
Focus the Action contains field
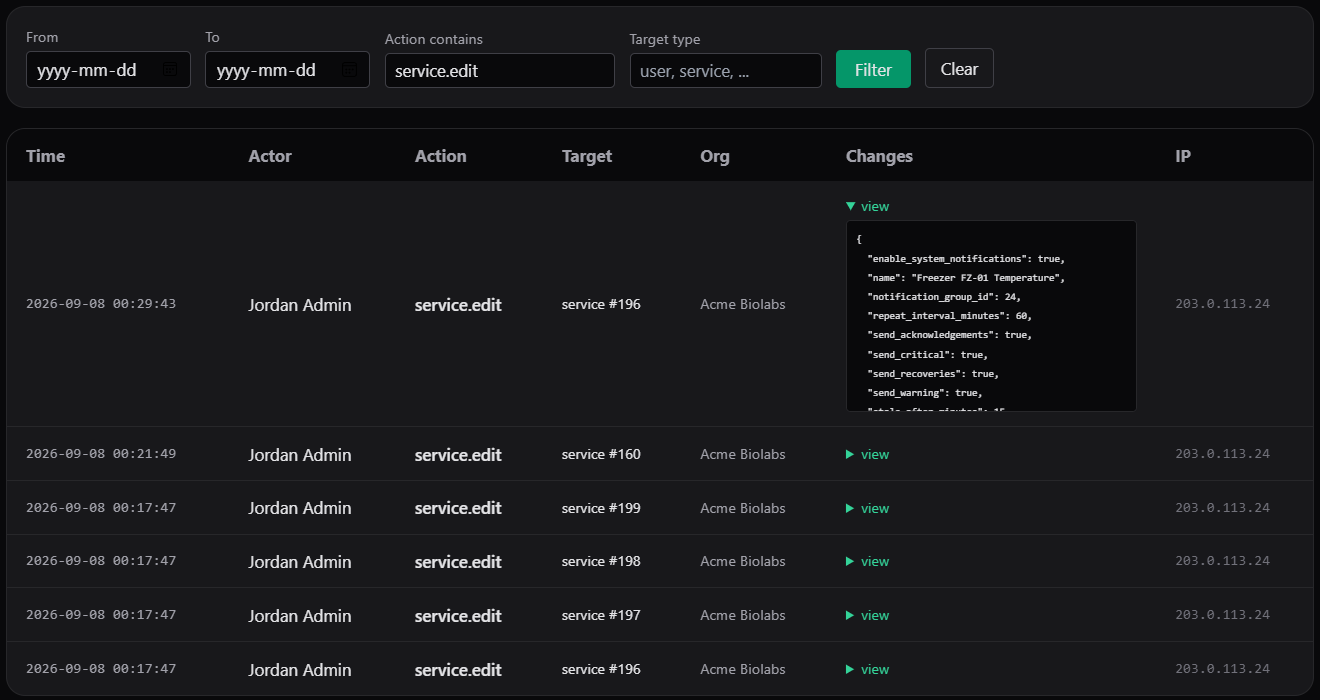click(x=499, y=70)
